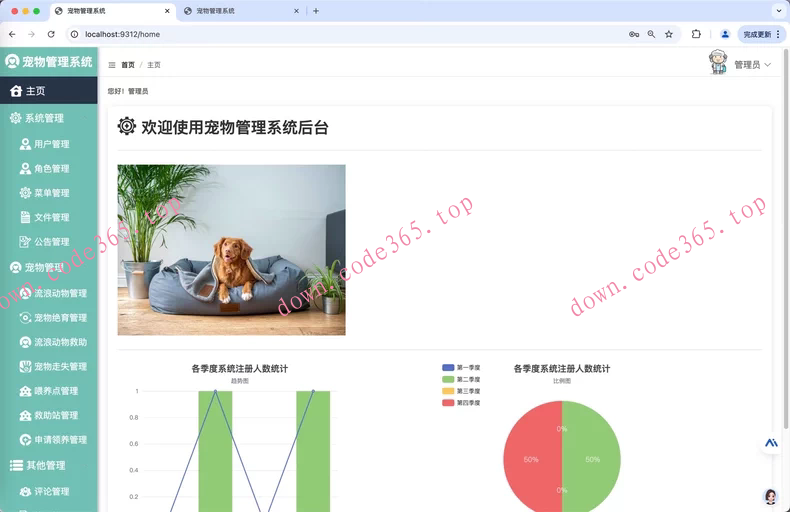Open 喂养点管理 in the sidebar
This screenshot has width=790, height=512.
[48, 391]
